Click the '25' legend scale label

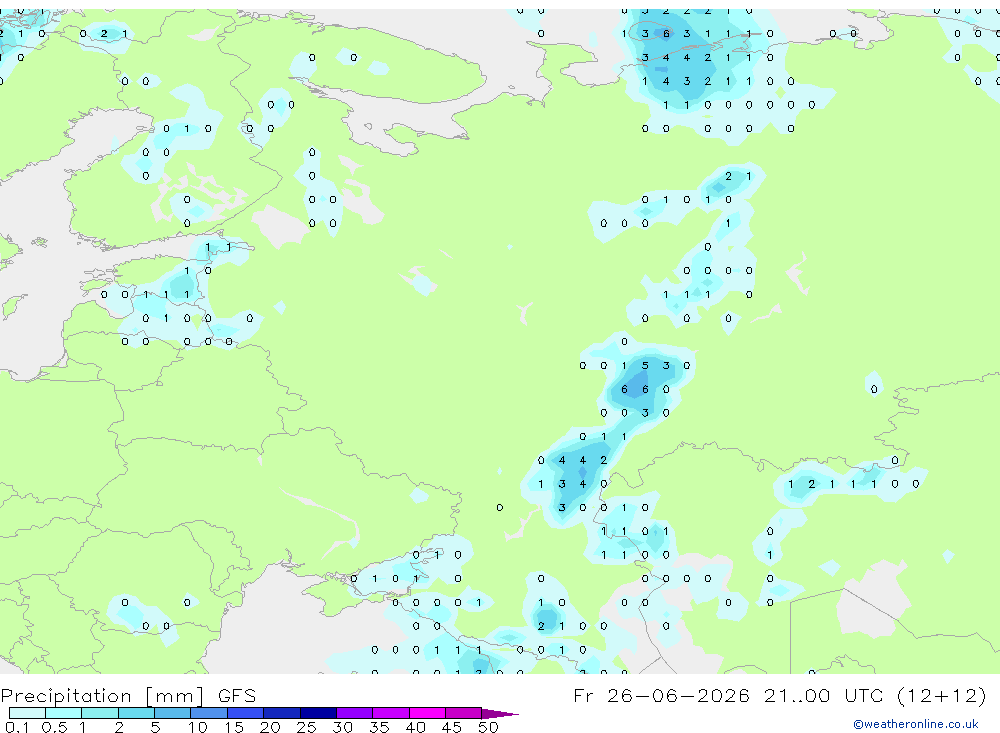(306, 727)
